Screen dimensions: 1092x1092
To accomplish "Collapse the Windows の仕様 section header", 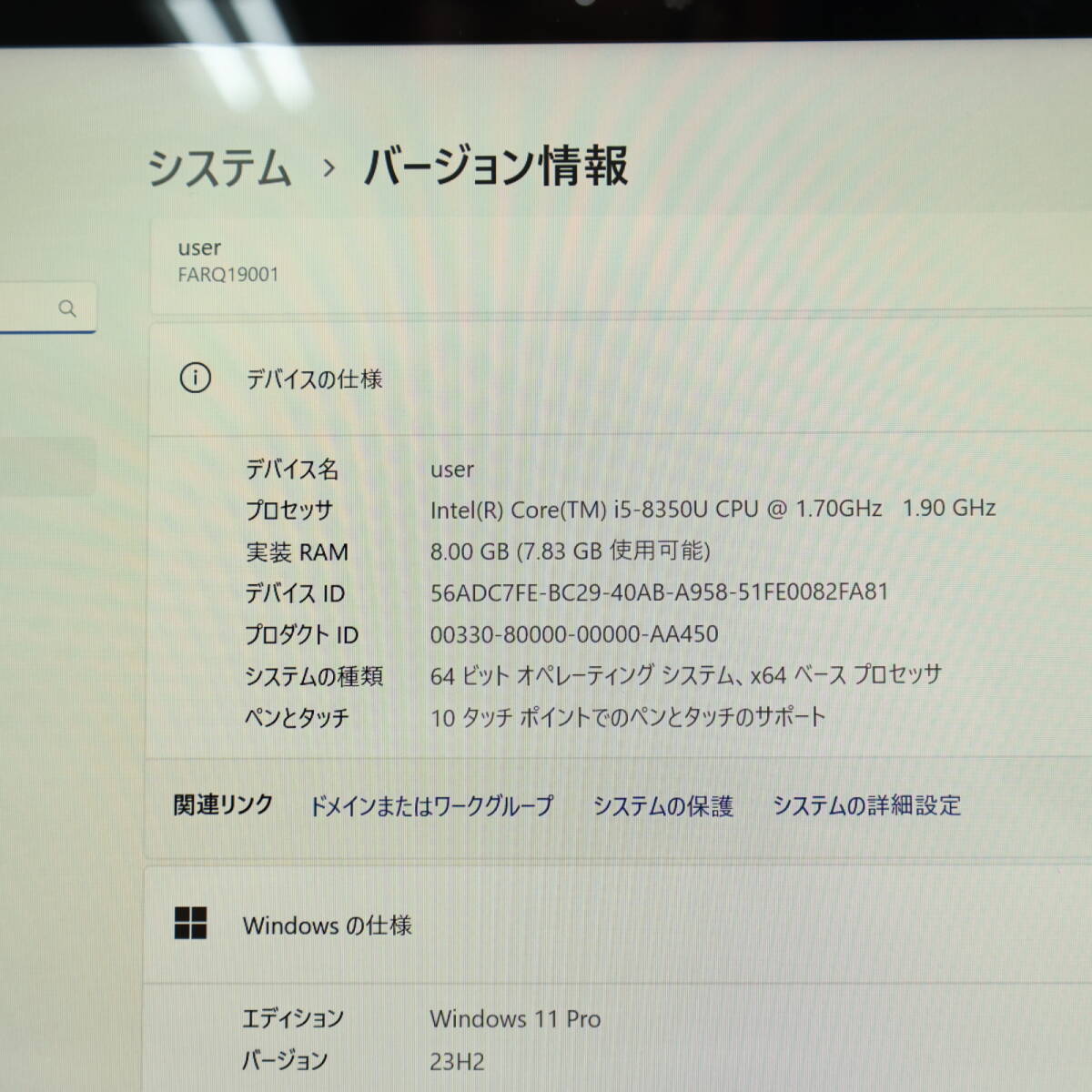I will click(619, 925).
